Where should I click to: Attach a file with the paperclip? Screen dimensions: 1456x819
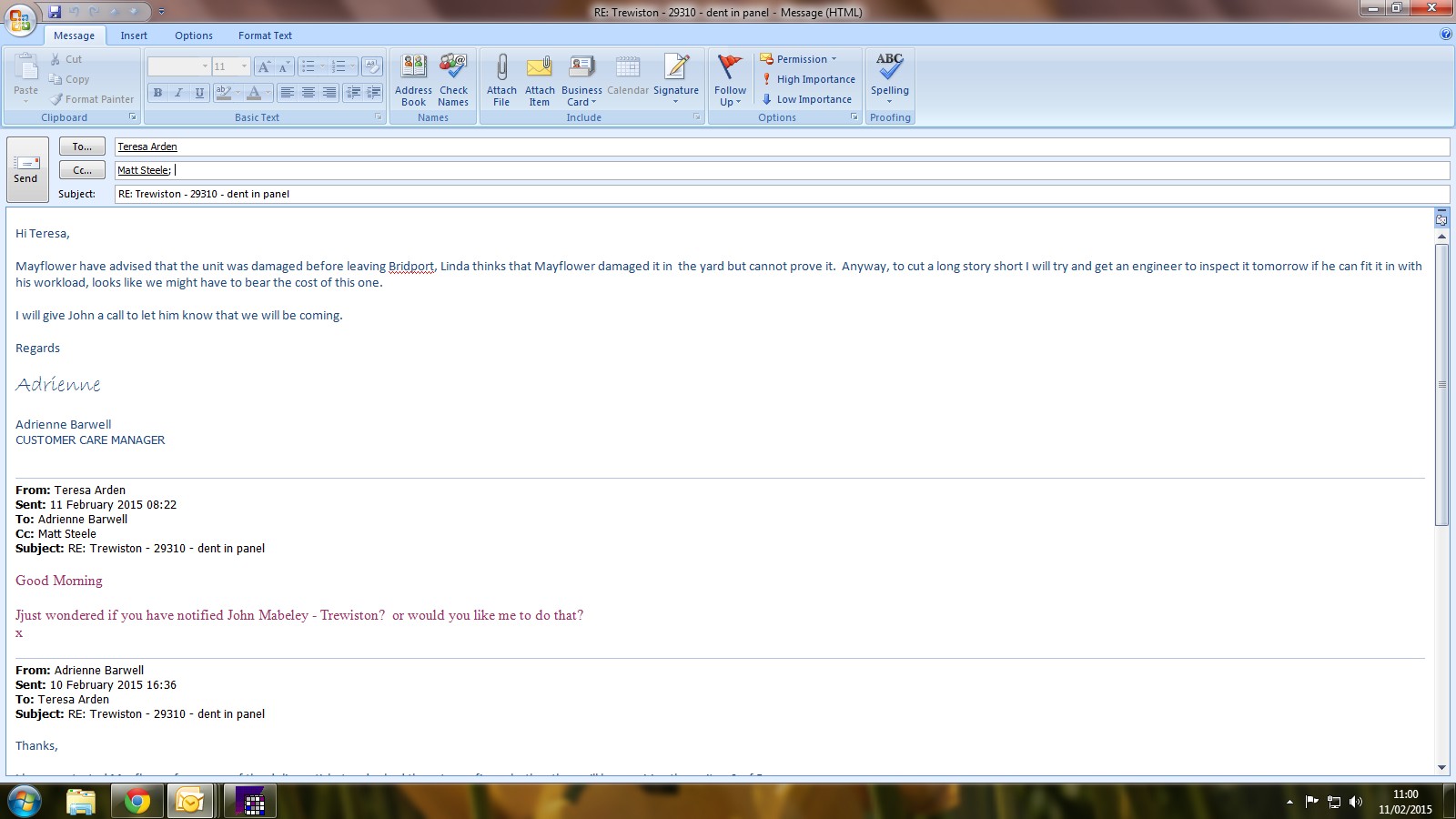(501, 80)
